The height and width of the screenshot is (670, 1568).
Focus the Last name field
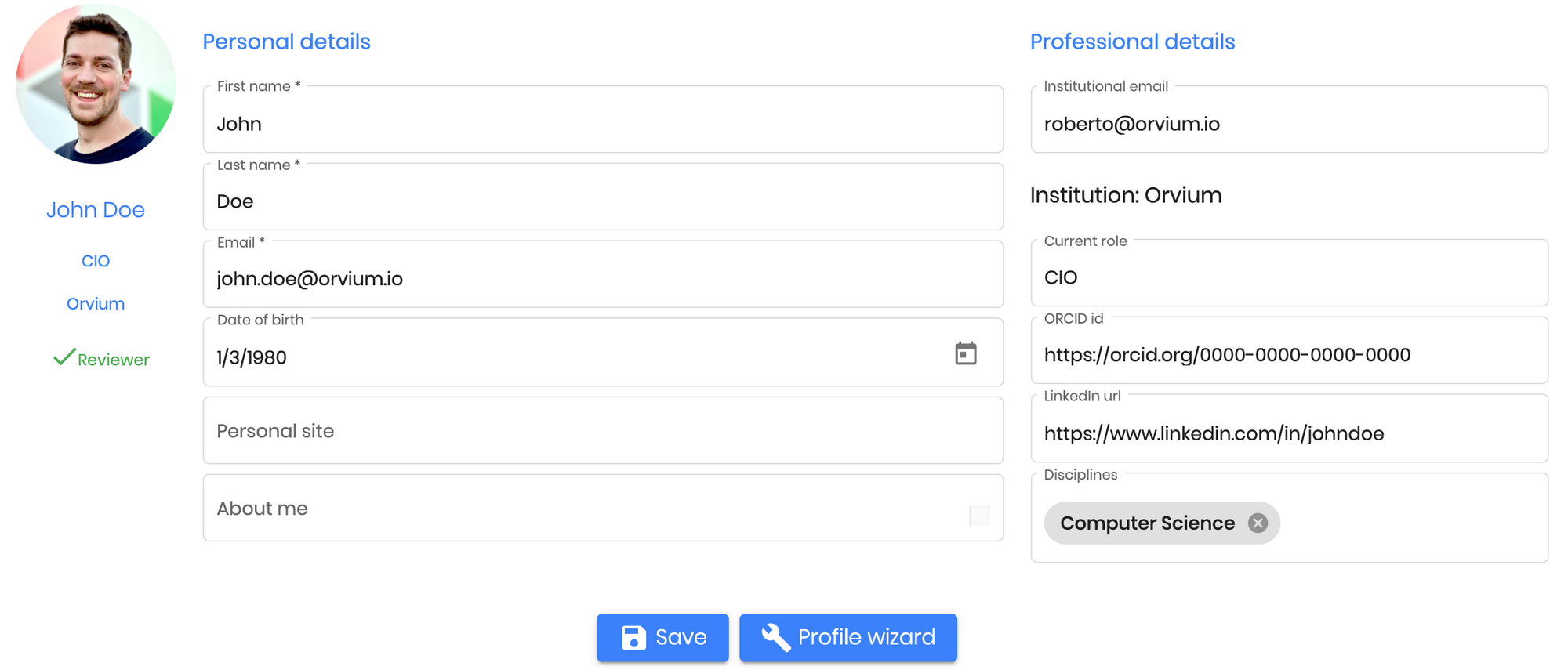coord(603,197)
